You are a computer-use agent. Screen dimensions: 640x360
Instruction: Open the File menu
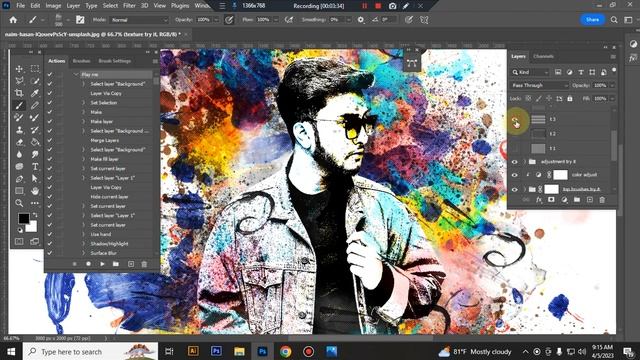(x=20, y=6)
